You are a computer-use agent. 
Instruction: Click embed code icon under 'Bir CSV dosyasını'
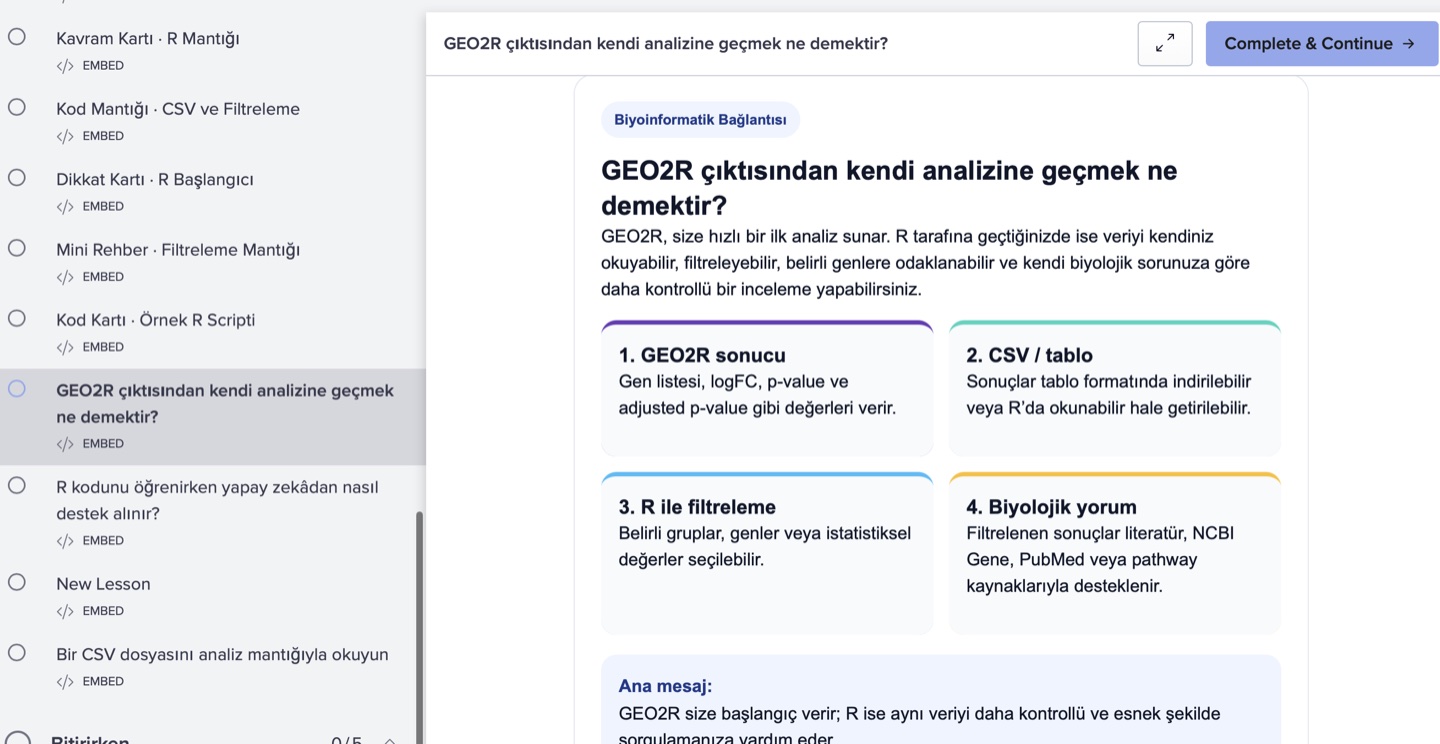pos(65,682)
